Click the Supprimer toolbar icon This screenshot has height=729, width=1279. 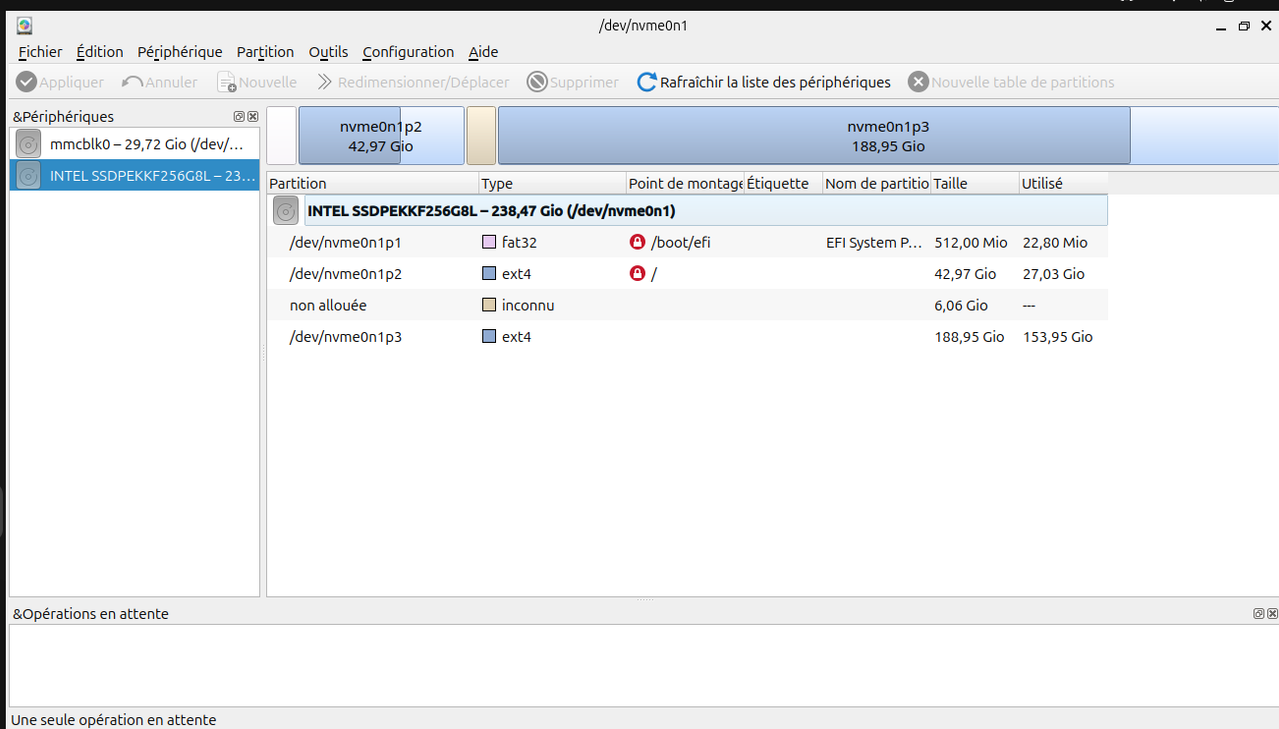pos(537,82)
